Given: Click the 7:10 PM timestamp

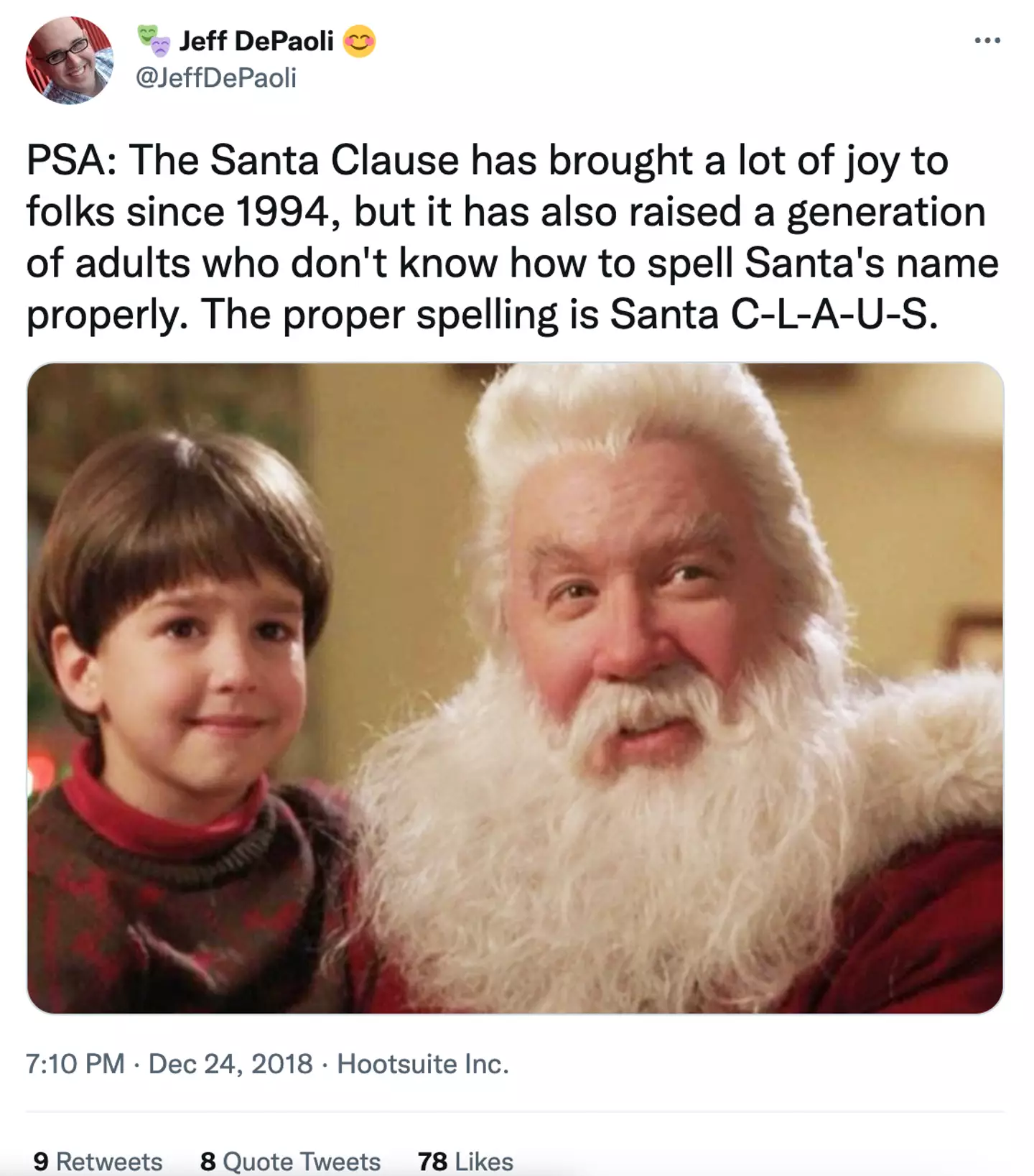Looking at the screenshot, I should coord(75,1063).
